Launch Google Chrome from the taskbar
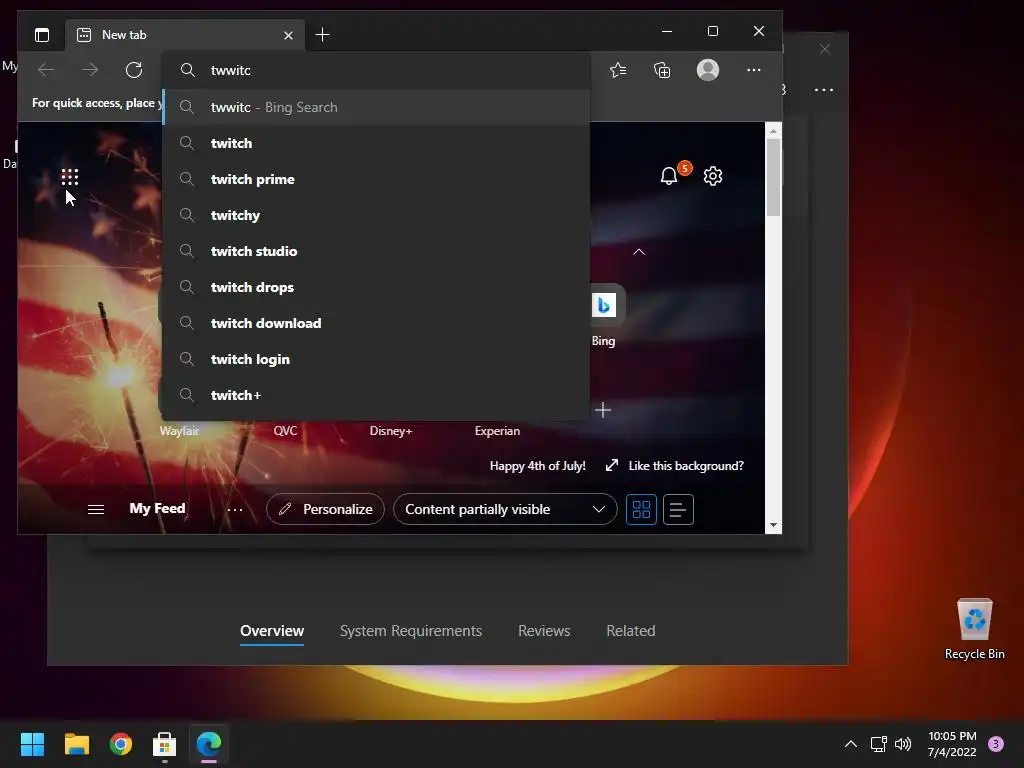The height and width of the screenshot is (768, 1024). click(121, 744)
